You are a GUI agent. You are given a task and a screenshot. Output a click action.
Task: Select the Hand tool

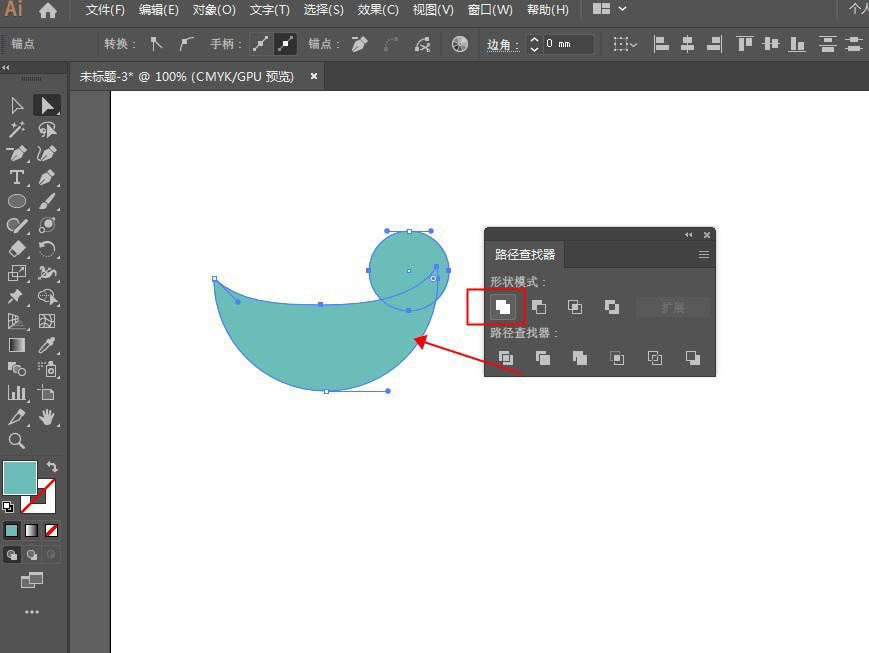click(47, 417)
